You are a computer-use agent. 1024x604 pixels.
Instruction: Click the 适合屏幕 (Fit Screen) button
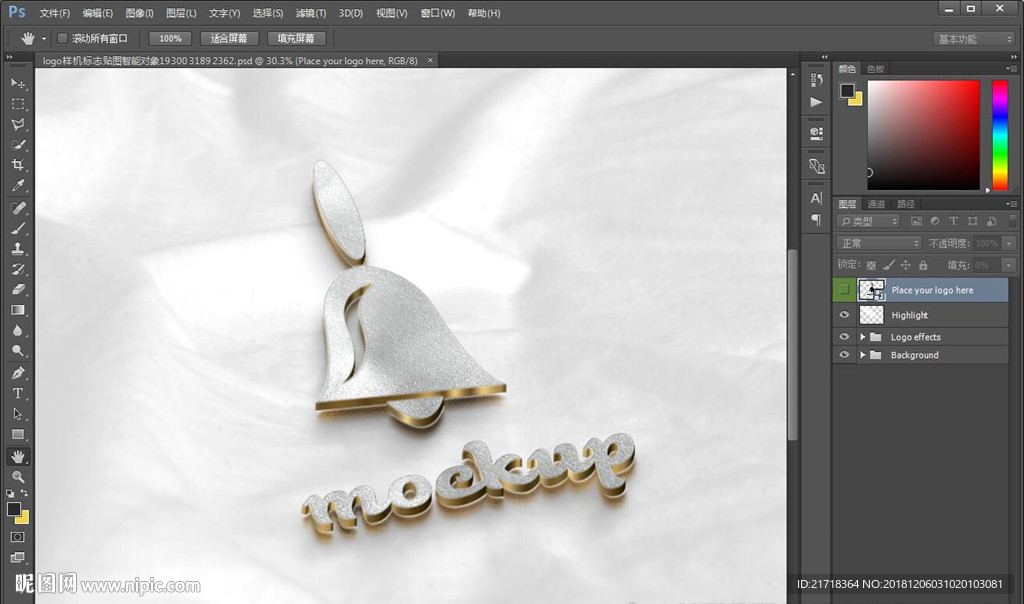(x=229, y=38)
